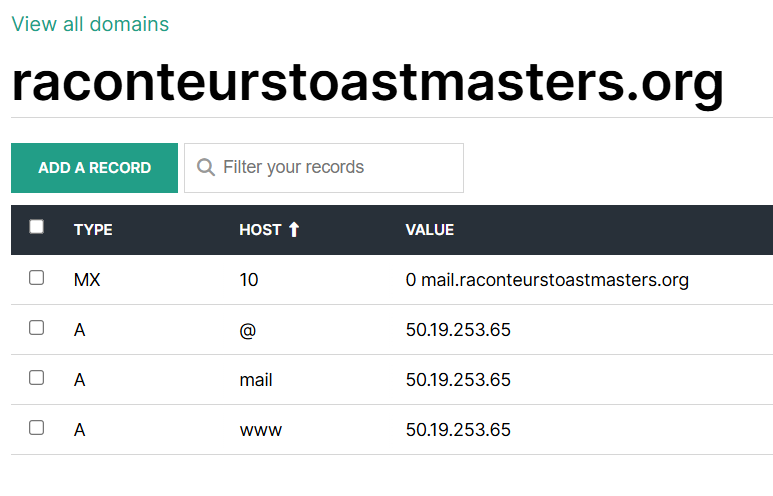773x496 pixels.
Task: Click the www record IP 50.19.253.65
Action: point(458,430)
